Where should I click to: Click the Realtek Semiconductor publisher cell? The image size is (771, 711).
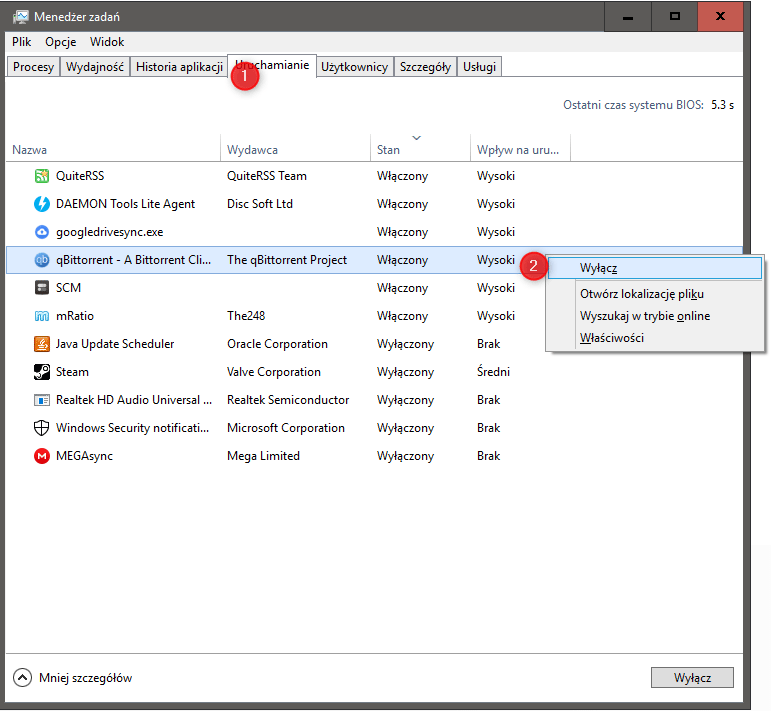click(288, 400)
